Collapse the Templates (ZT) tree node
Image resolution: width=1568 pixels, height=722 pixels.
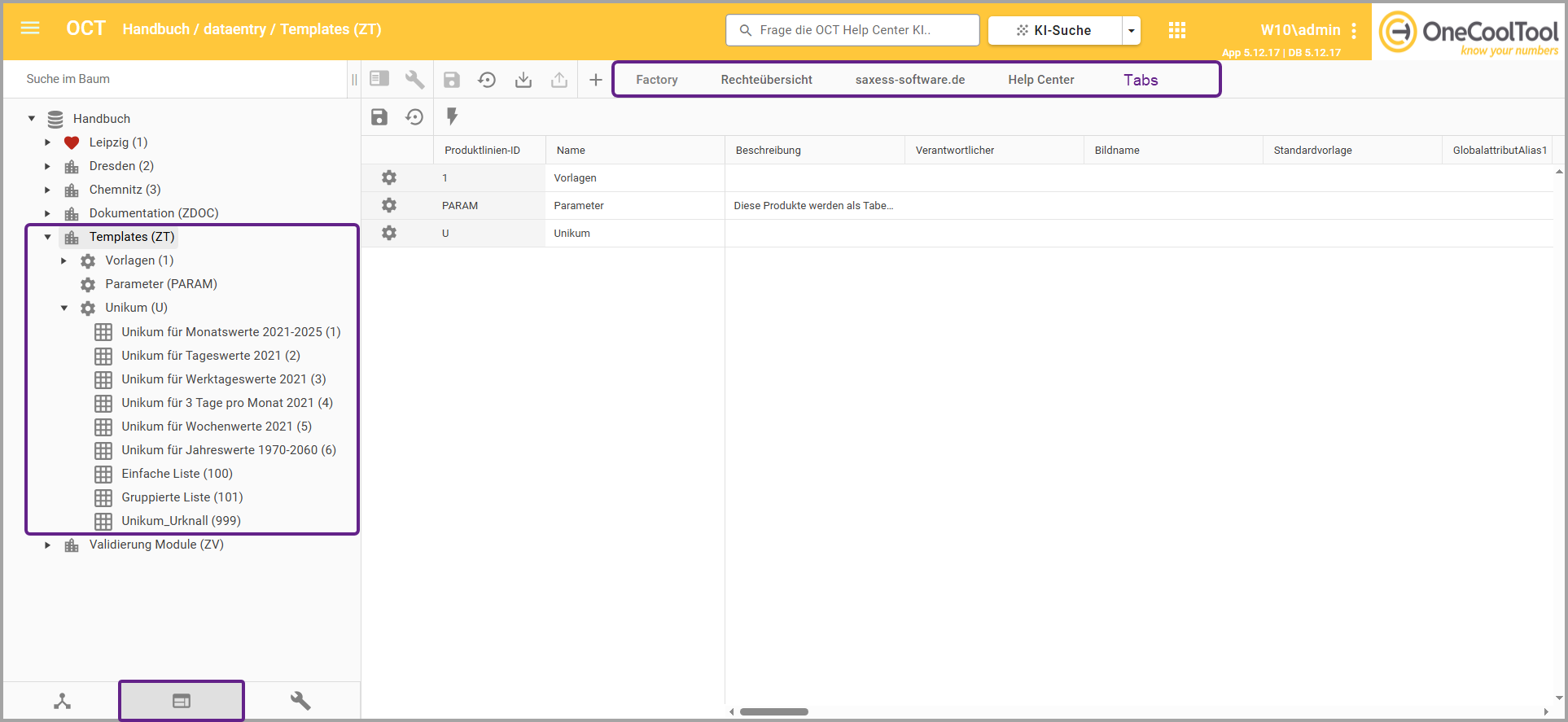coord(48,237)
